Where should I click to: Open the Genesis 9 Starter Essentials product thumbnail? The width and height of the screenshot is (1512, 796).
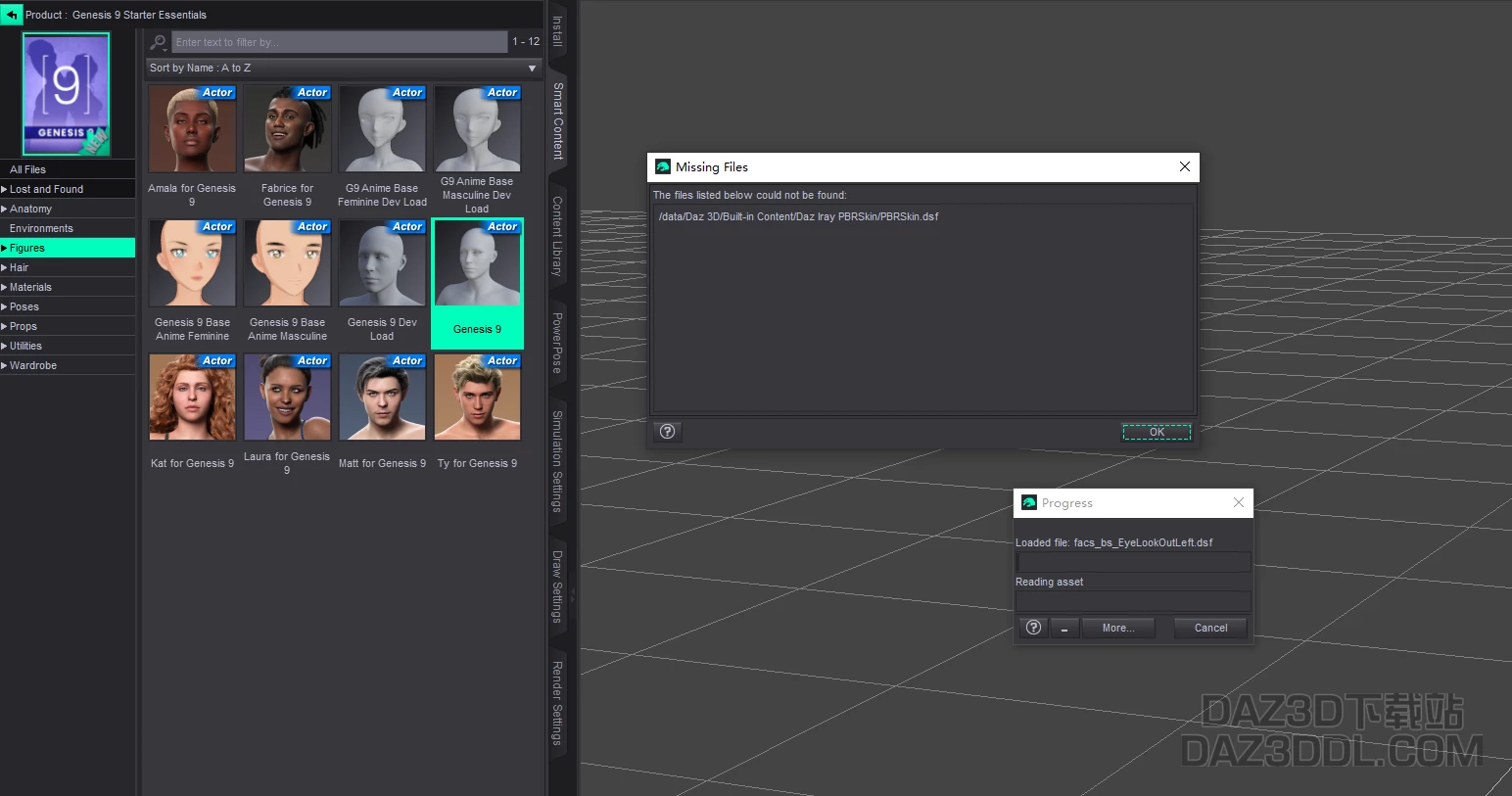[67, 94]
